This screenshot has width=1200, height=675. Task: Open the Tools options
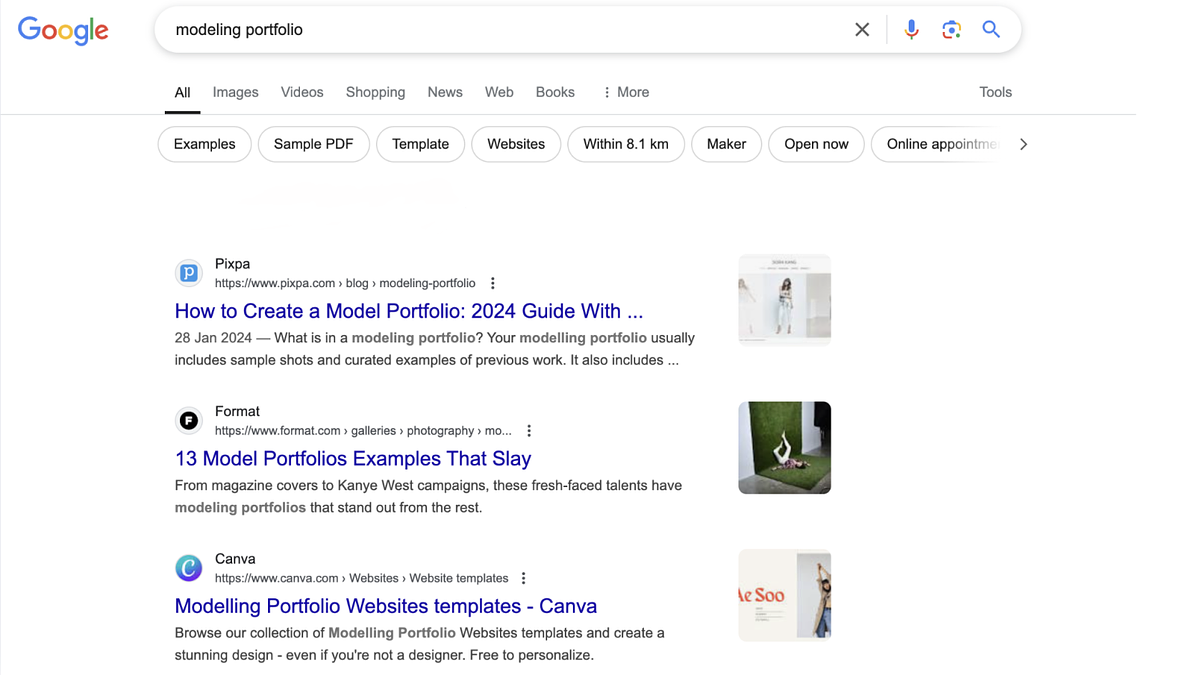click(x=995, y=92)
